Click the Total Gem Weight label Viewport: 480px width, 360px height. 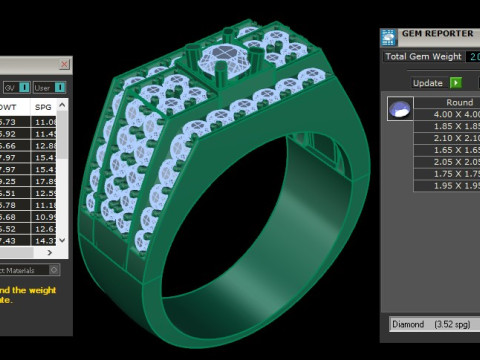(x=423, y=57)
